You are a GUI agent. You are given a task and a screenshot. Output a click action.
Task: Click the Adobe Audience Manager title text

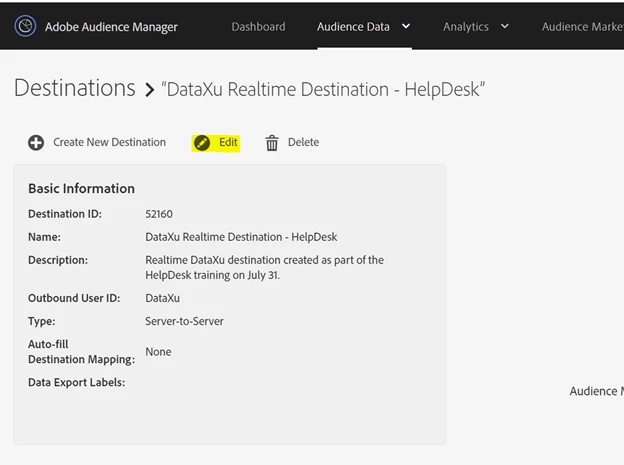[111, 27]
